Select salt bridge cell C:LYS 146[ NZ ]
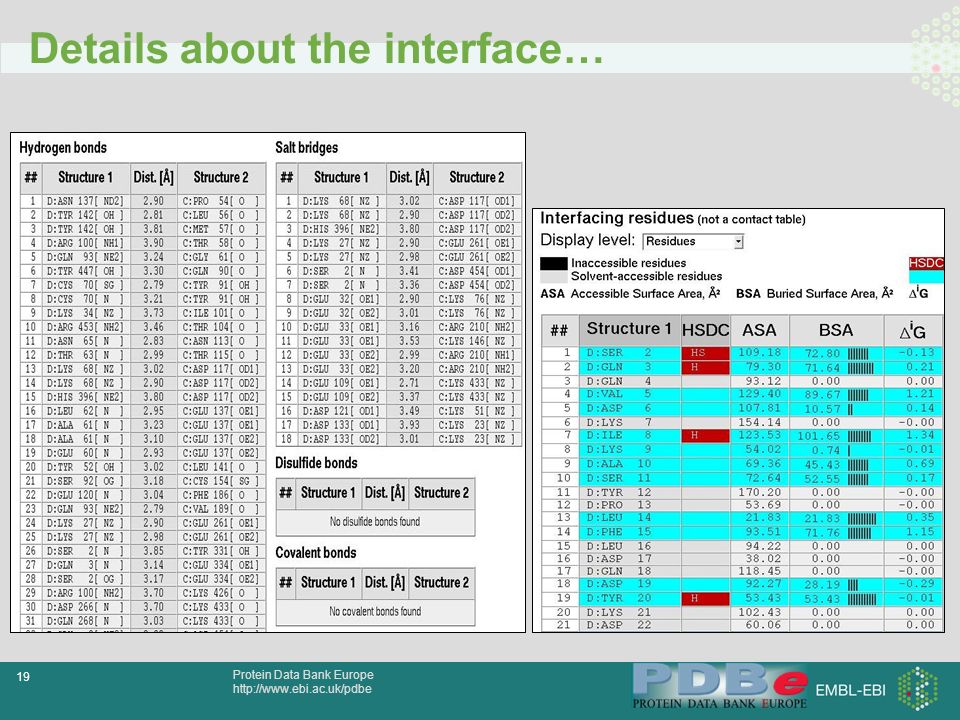The image size is (960, 720). tap(476, 341)
